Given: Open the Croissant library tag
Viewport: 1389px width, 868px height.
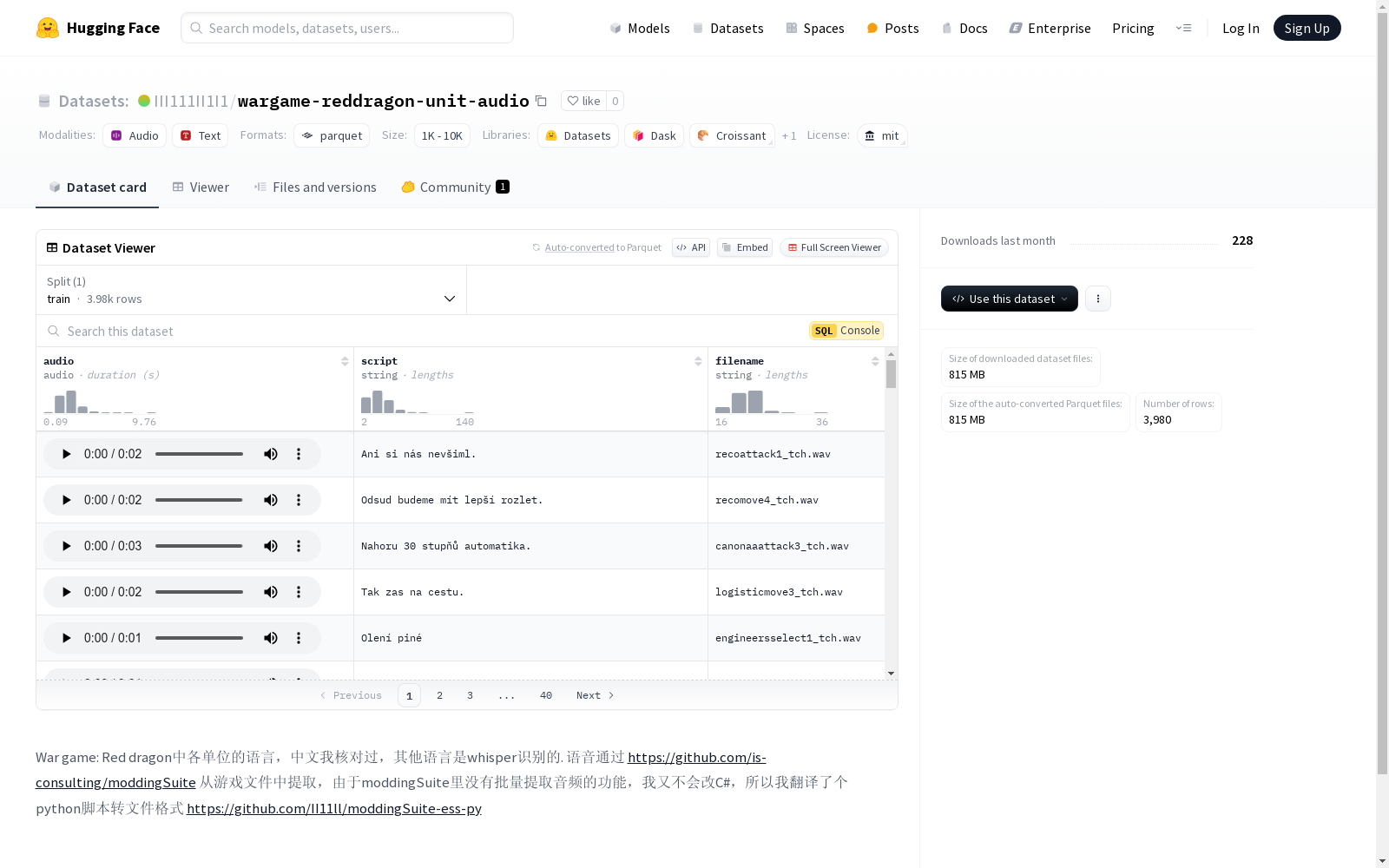Looking at the screenshot, I should coord(732,135).
